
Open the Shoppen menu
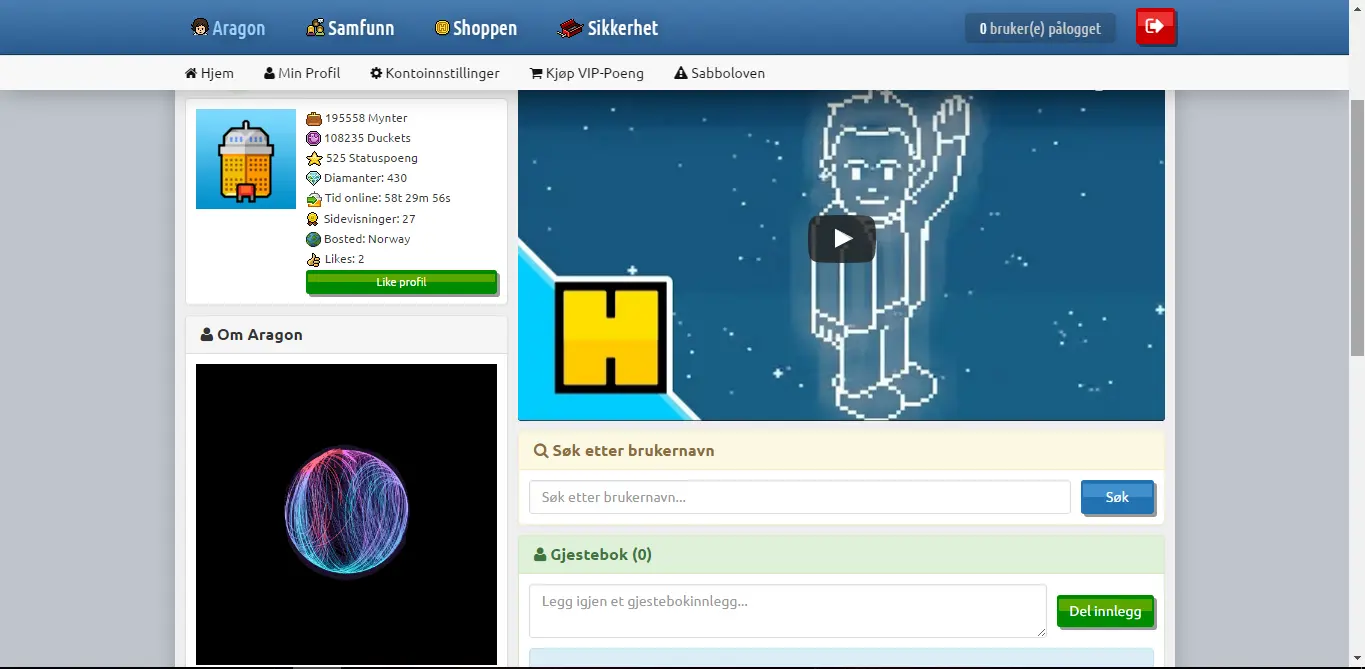(x=476, y=28)
